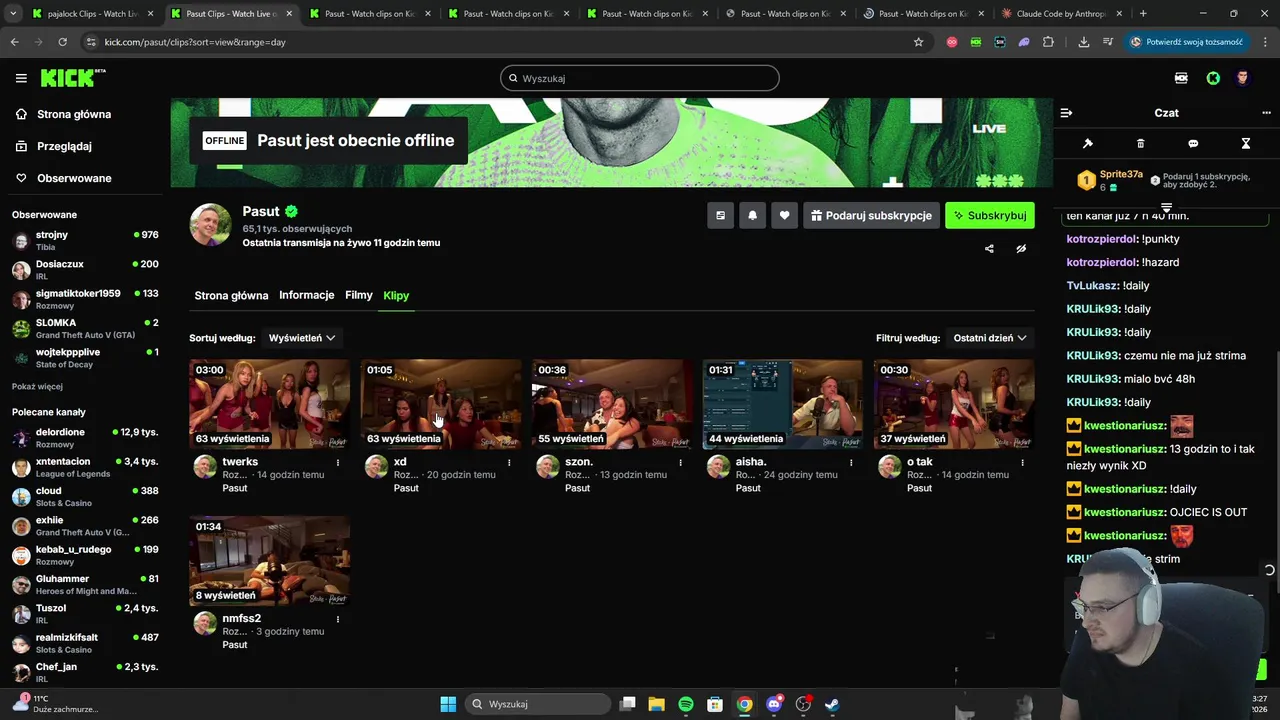Play the twerks clip thumbnail

point(270,404)
